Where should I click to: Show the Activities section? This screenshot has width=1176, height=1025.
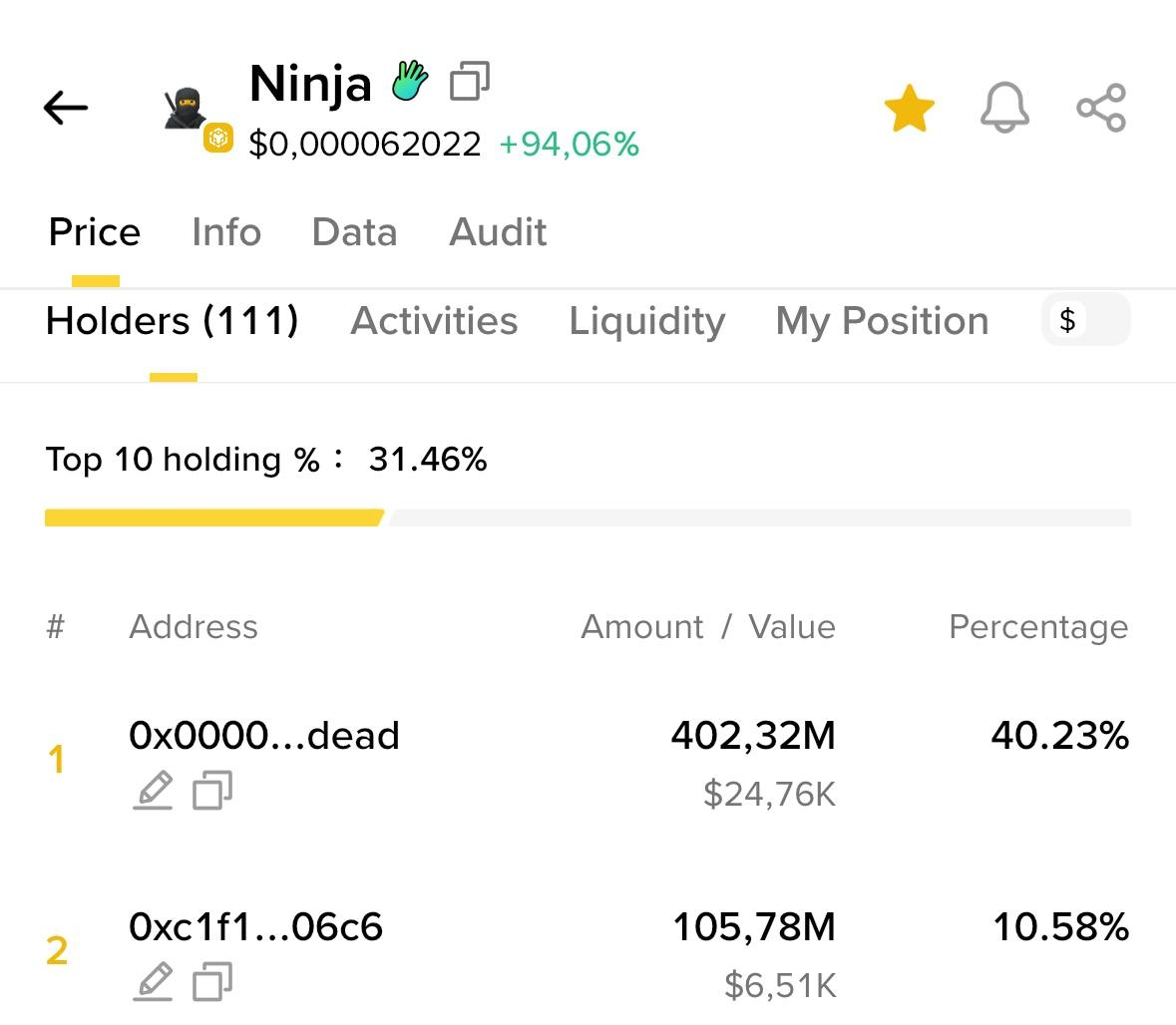click(434, 321)
